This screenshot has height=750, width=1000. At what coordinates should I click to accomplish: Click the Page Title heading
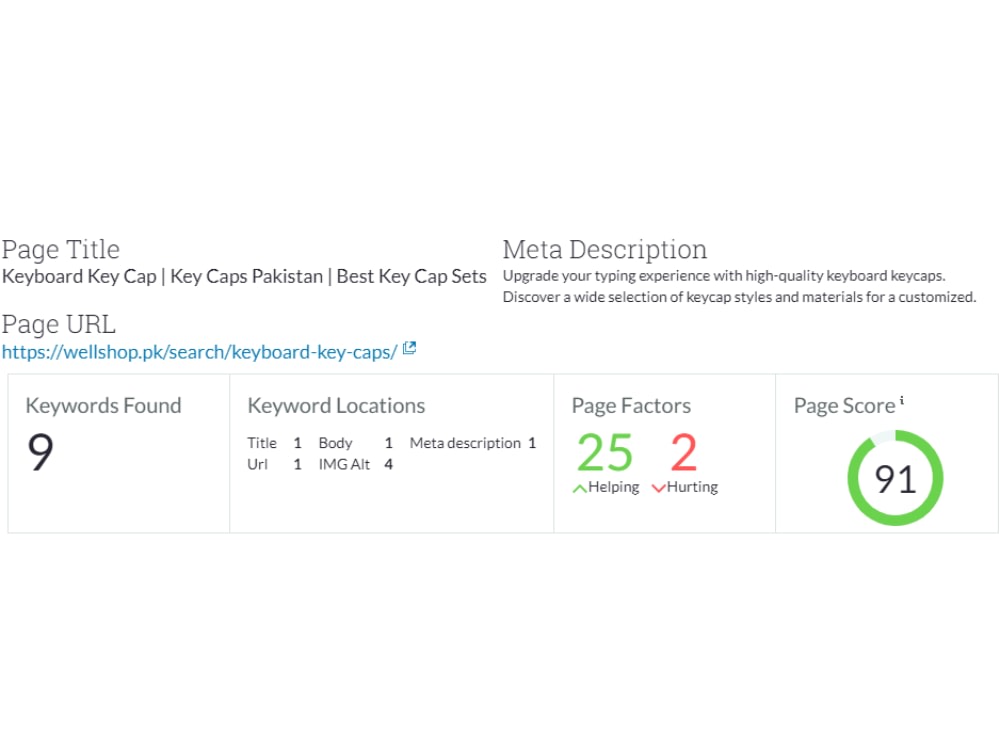(x=61, y=249)
